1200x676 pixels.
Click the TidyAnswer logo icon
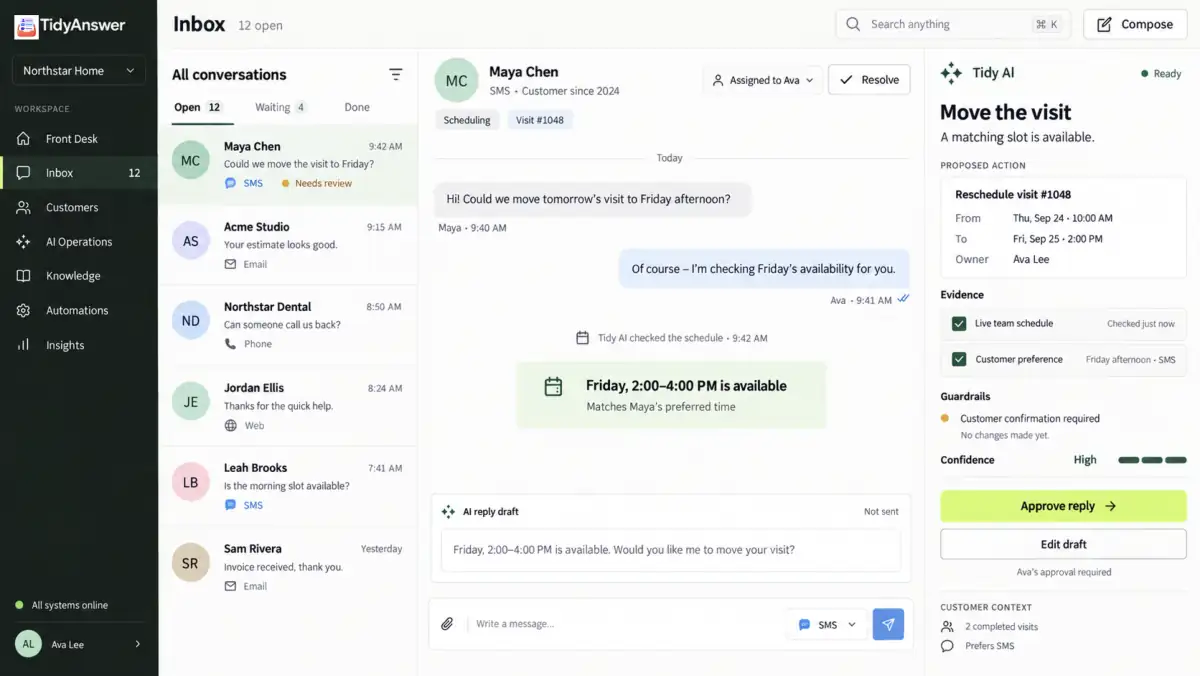point(26,27)
